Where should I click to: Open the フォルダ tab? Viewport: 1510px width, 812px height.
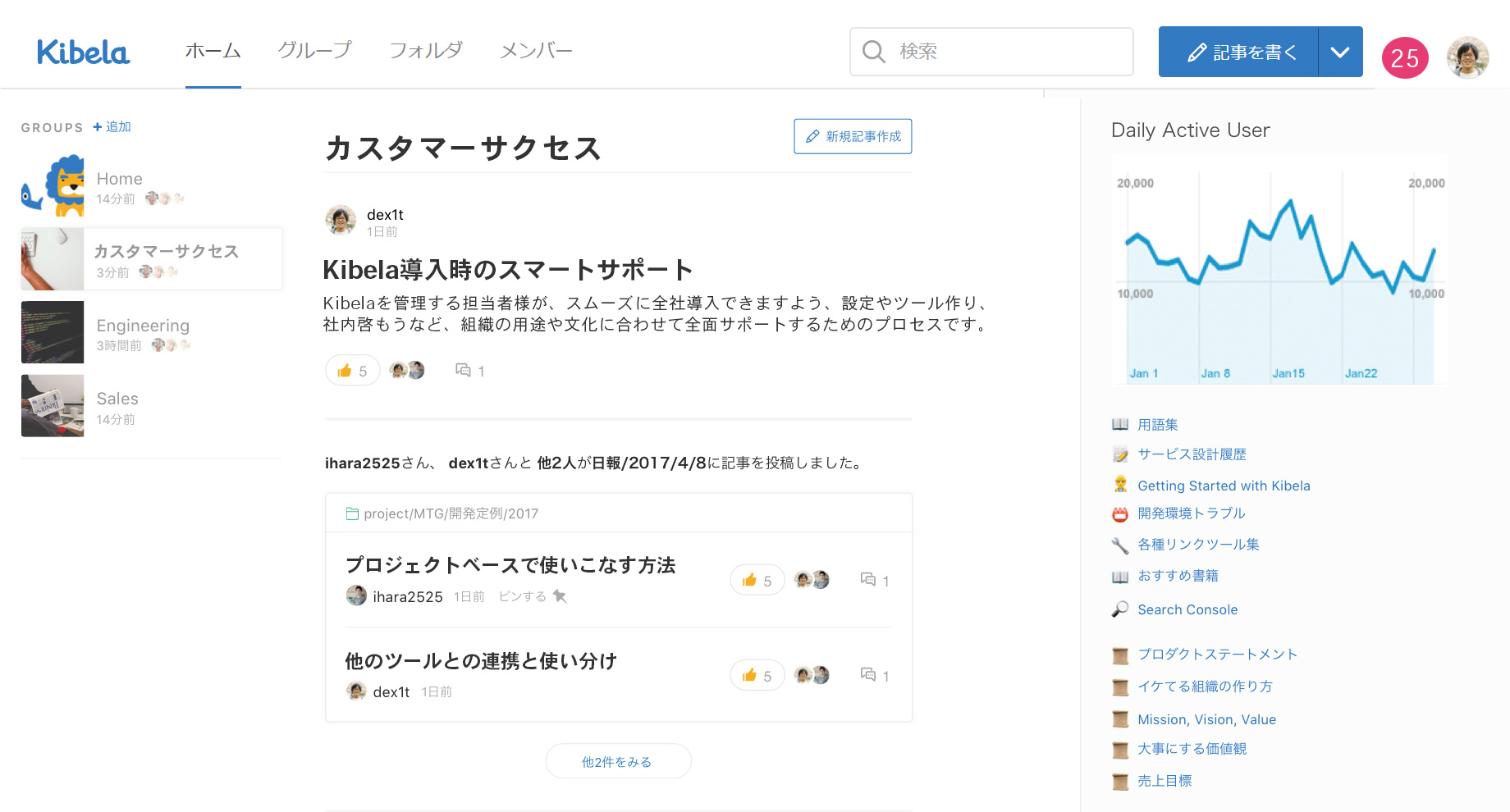pos(426,51)
